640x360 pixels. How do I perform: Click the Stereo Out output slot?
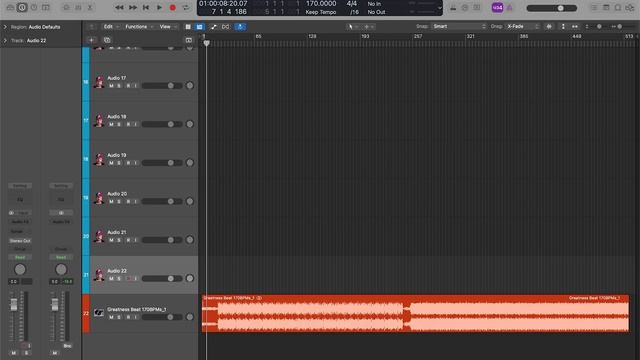click(x=20, y=241)
